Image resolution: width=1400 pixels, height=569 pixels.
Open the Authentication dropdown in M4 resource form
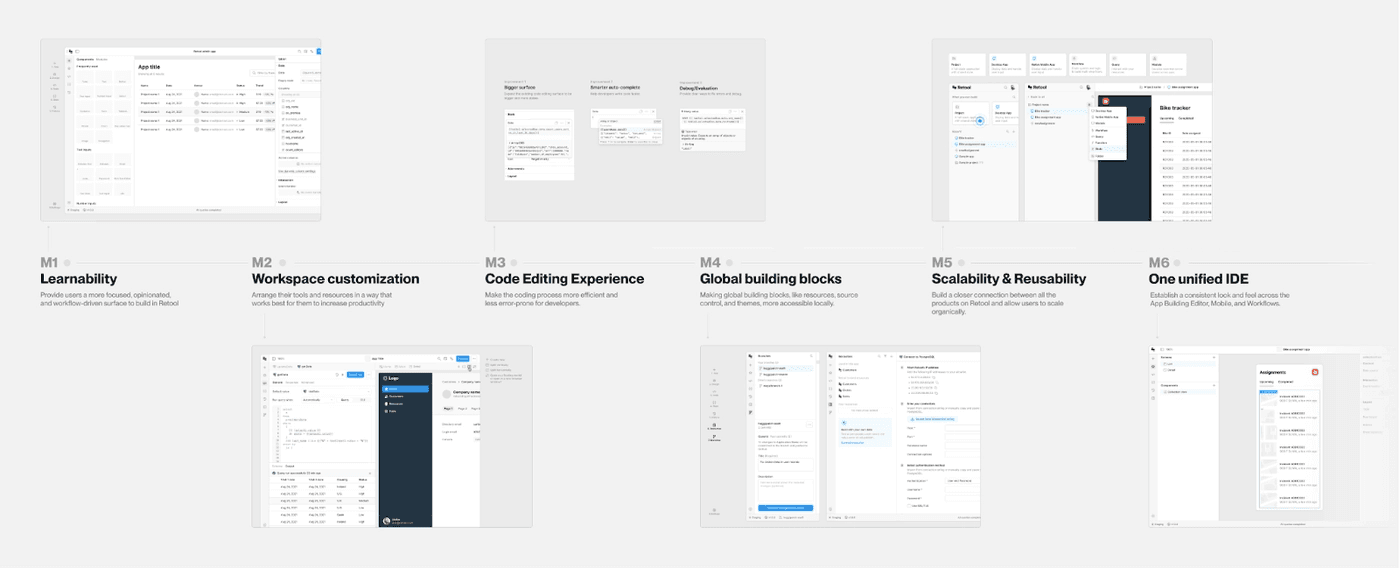coord(962,481)
